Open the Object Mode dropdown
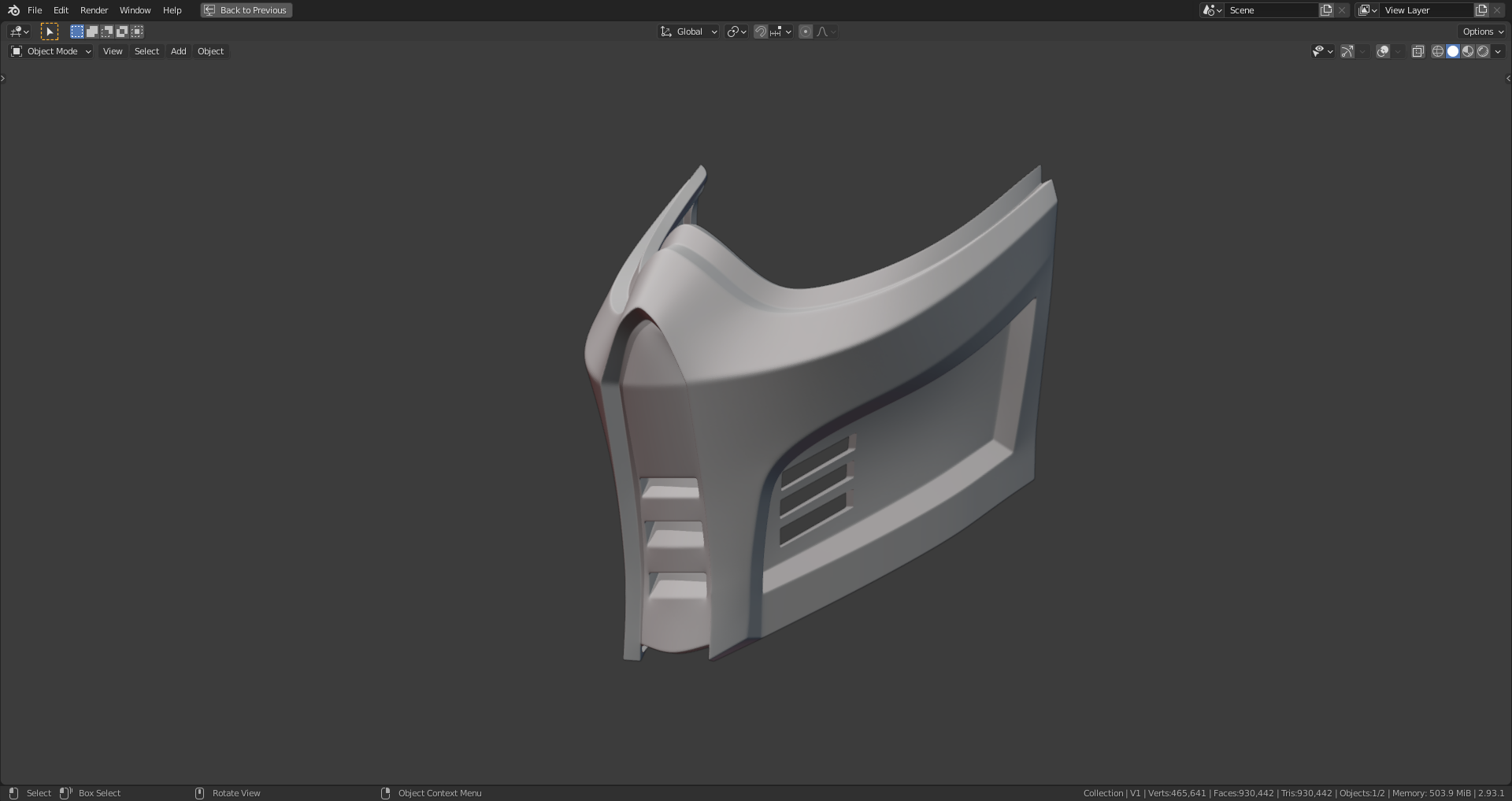Image resolution: width=1512 pixels, height=801 pixels. click(x=51, y=51)
